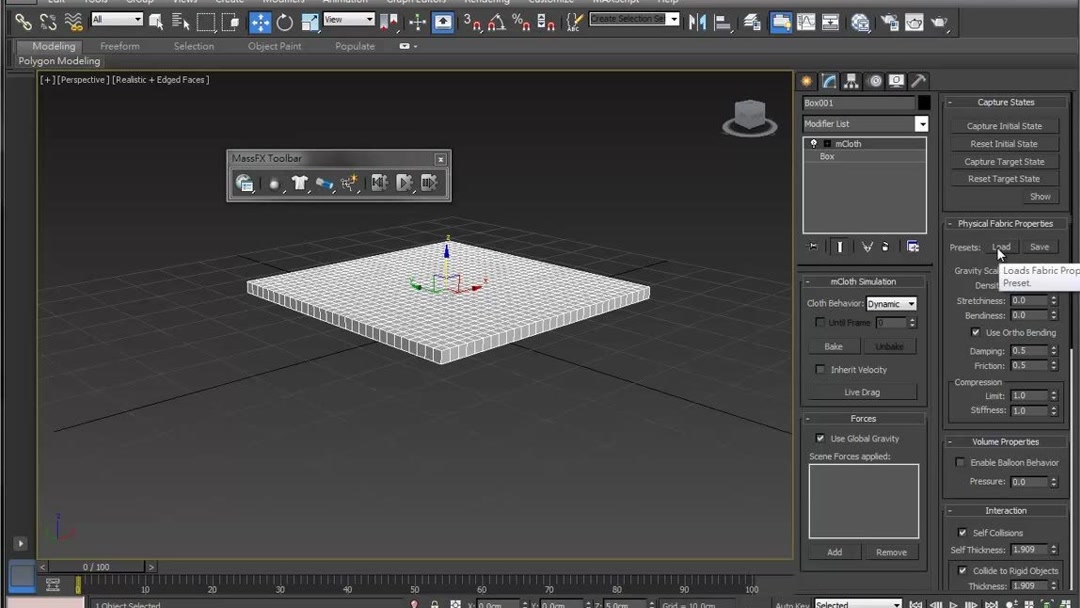The width and height of the screenshot is (1080, 608).
Task: Select the Create Constraint tool
Action: pos(325,182)
